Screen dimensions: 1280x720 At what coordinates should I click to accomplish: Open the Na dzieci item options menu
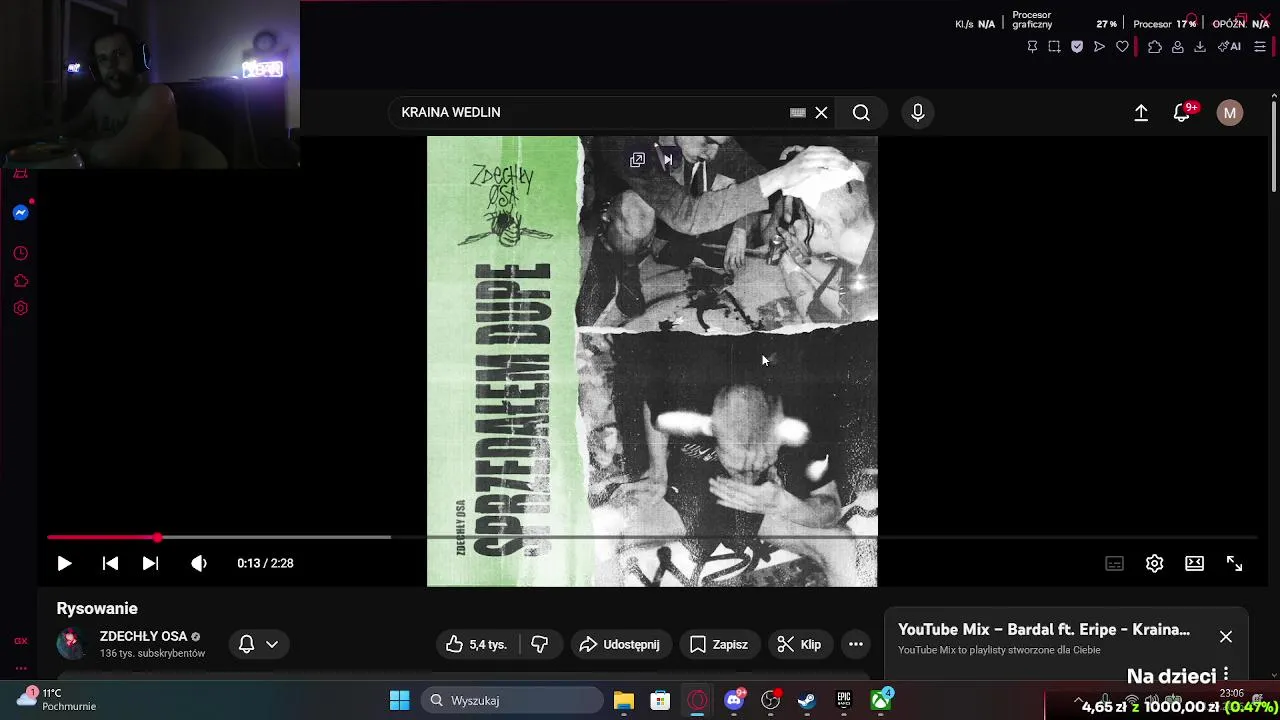click(x=1226, y=676)
